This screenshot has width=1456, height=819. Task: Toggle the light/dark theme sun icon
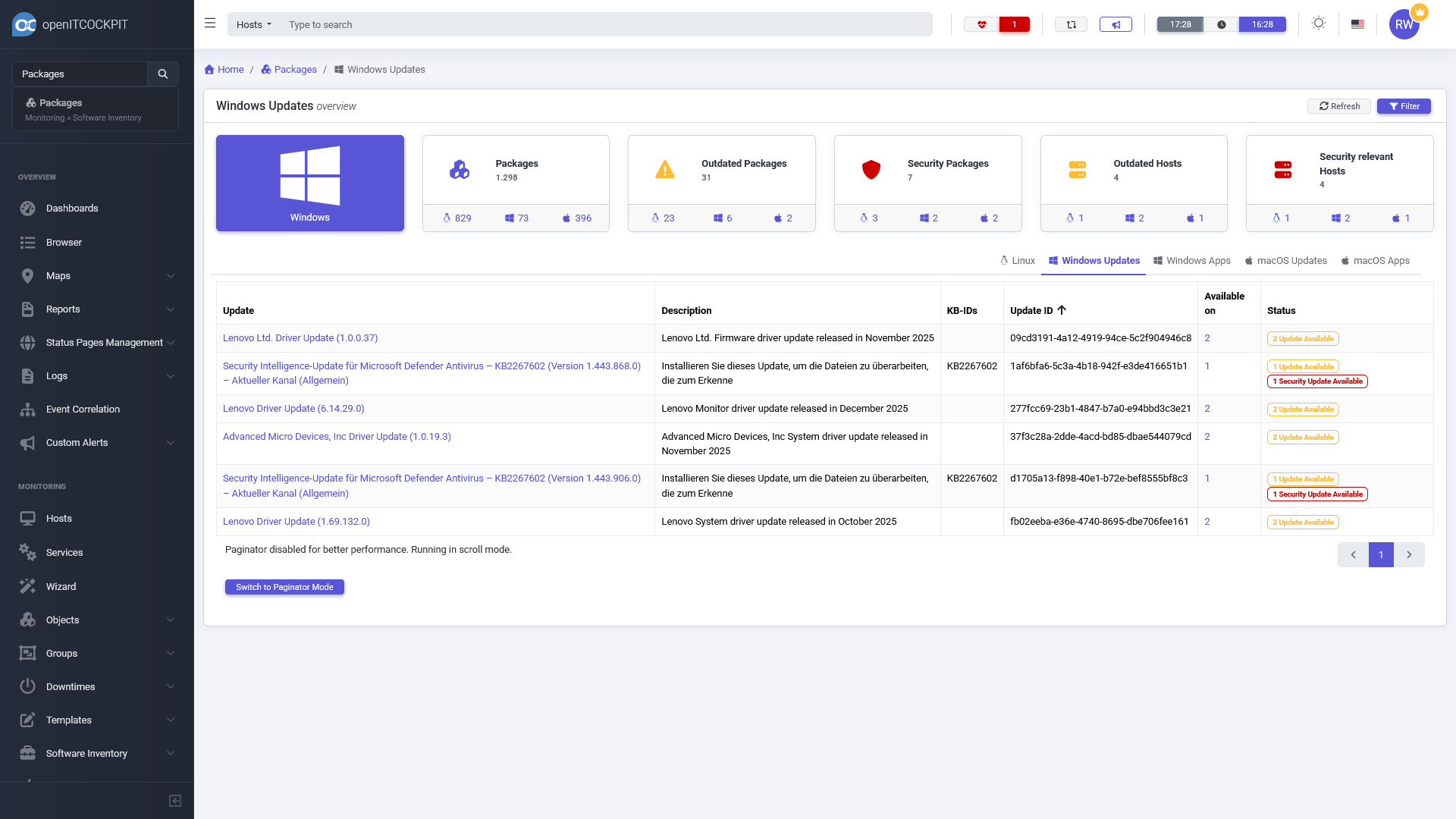(1319, 24)
